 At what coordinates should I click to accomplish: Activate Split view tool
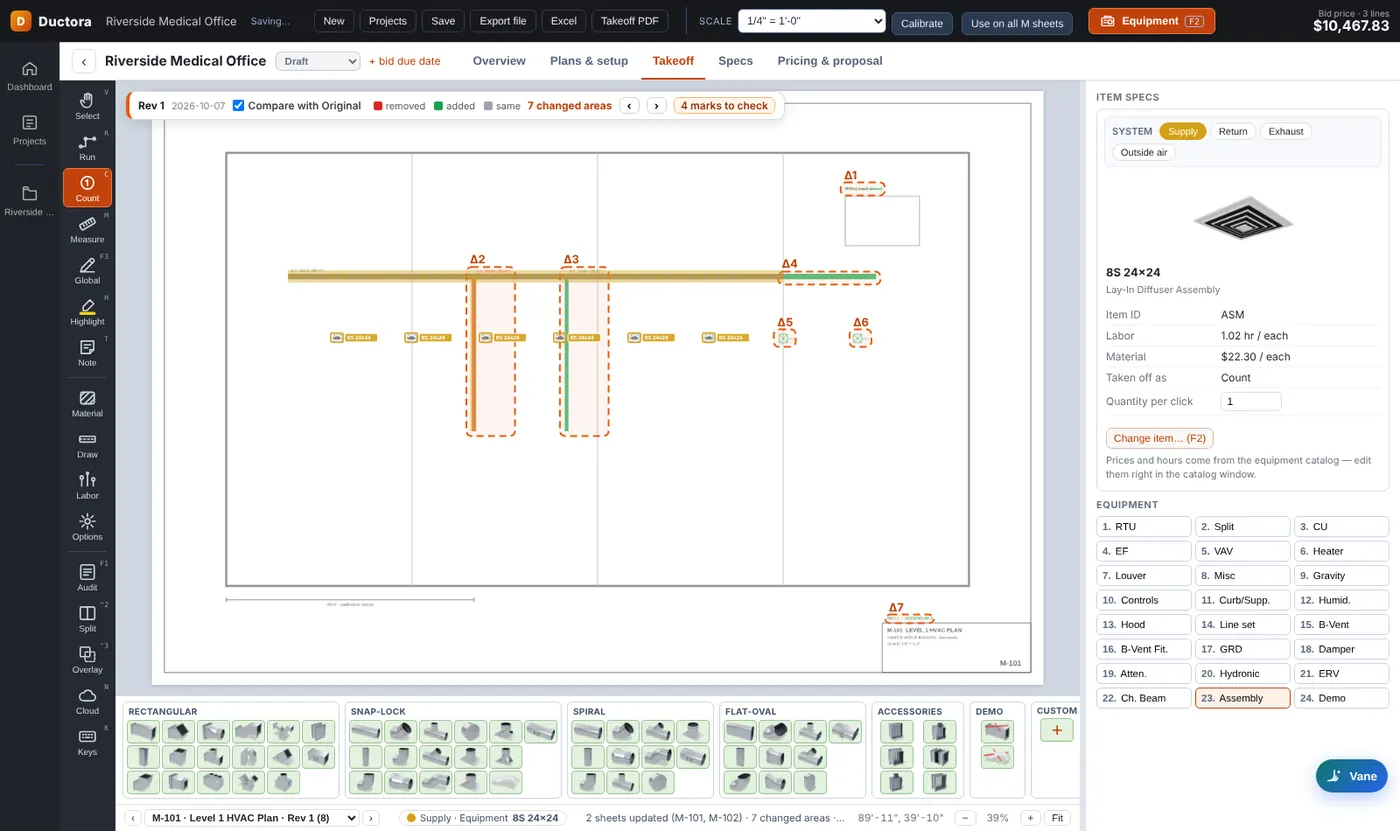click(x=87, y=618)
